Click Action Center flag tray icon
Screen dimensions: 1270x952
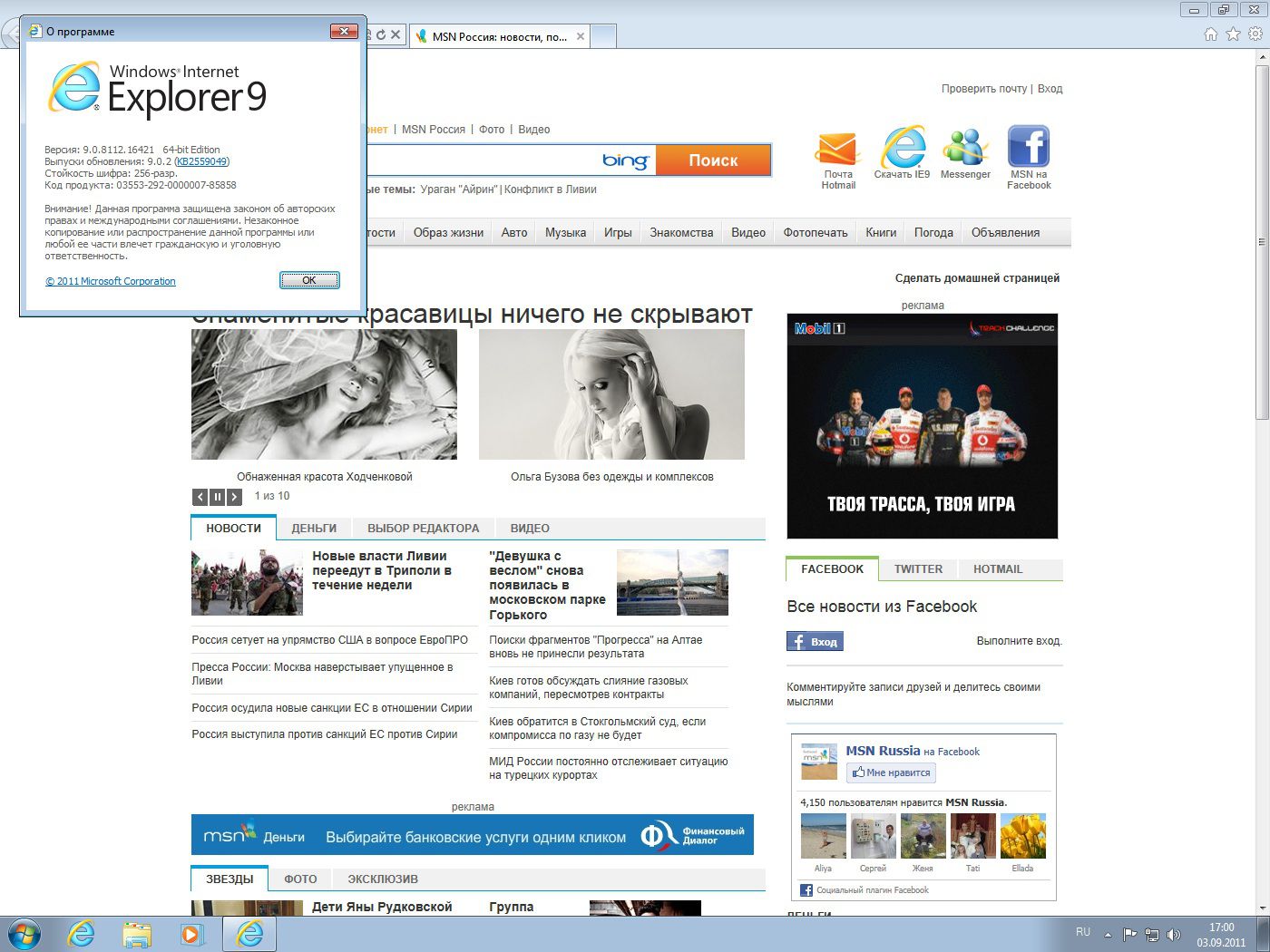click(1129, 935)
